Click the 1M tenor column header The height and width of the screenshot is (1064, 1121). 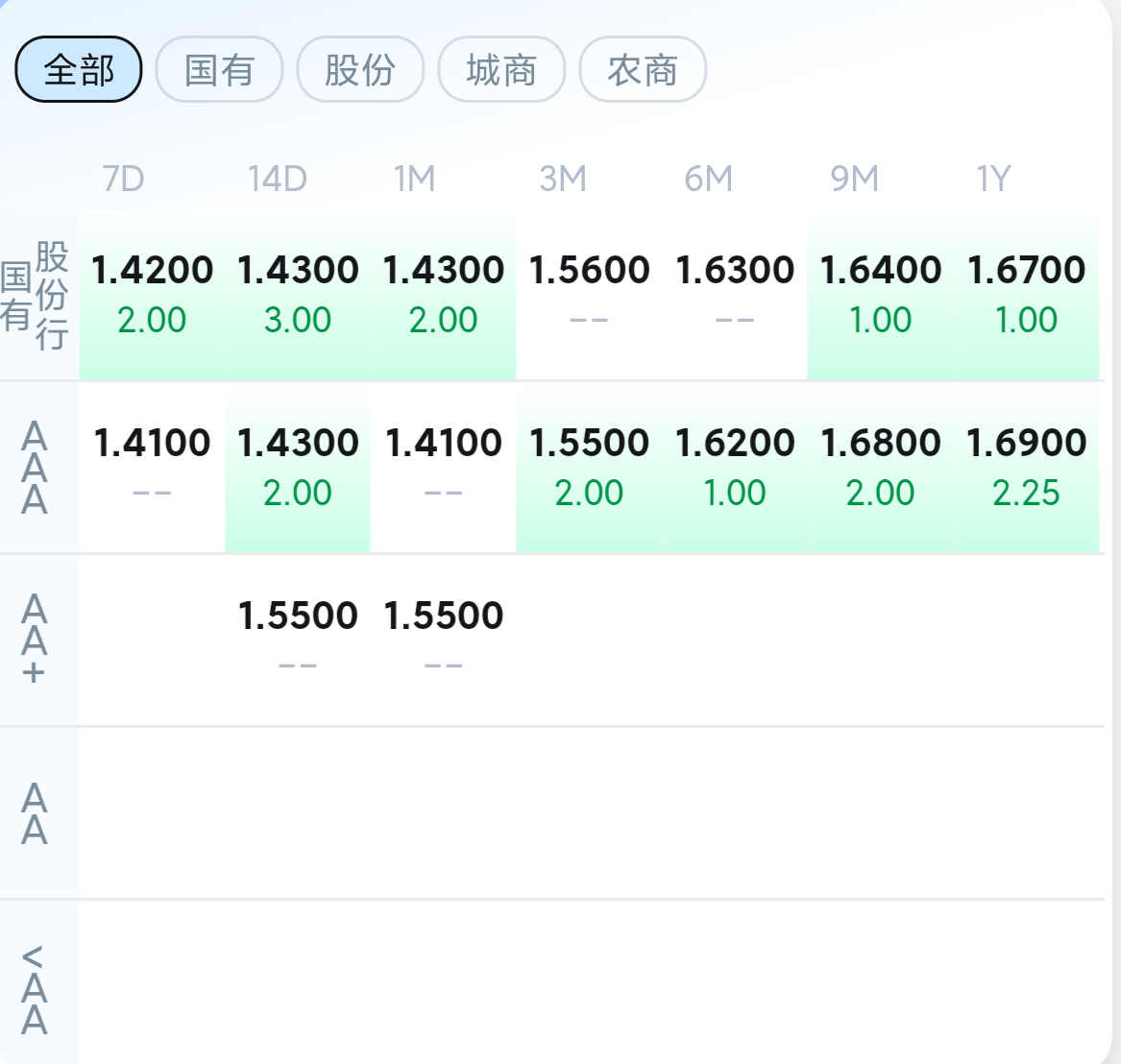(x=414, y=179)
